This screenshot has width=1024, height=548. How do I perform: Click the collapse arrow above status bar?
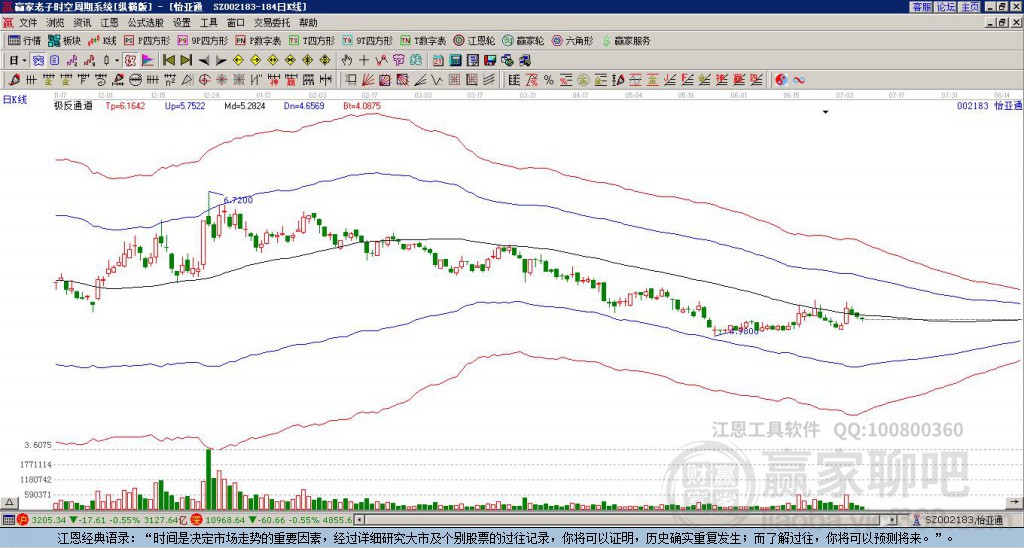(8, 503)
